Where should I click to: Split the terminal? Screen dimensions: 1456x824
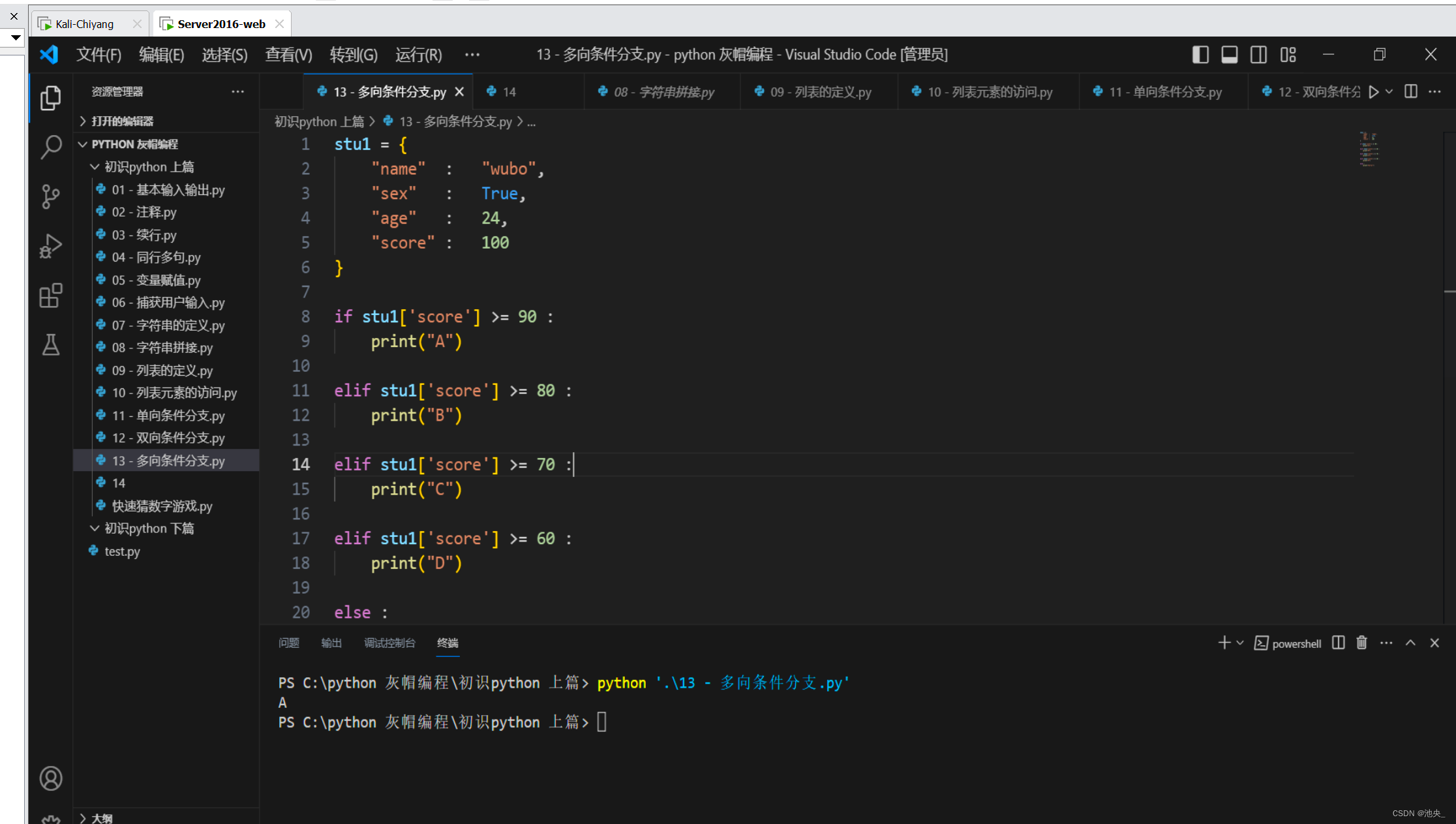(1337, 643)
